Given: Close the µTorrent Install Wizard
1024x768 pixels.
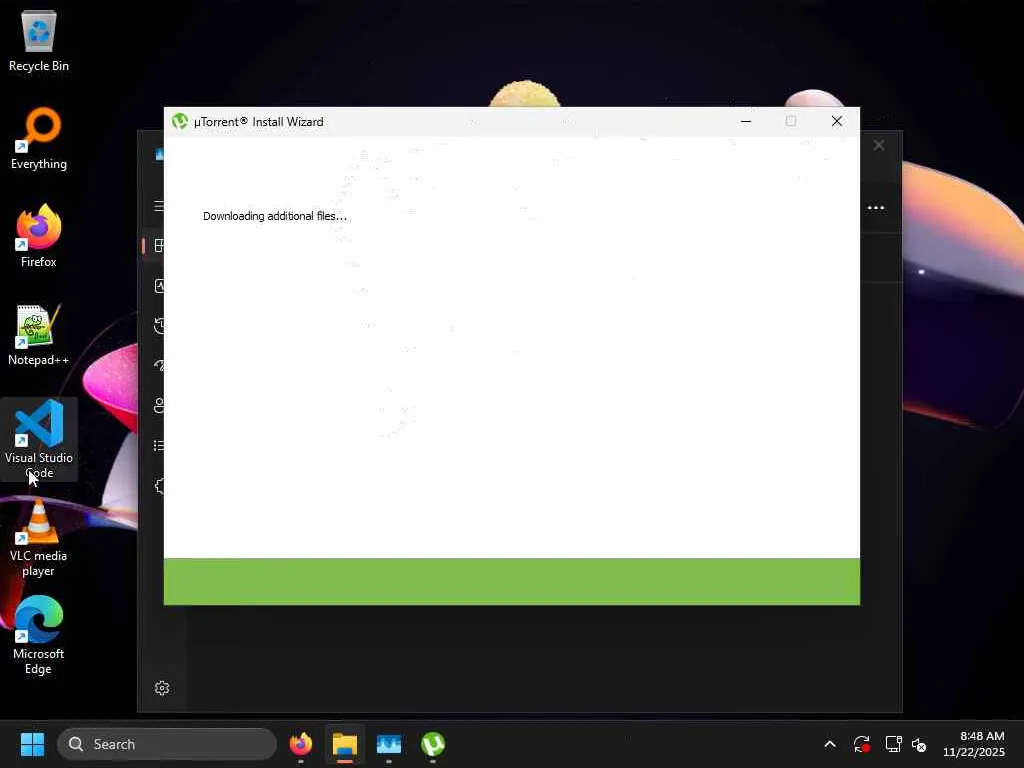Looking at the screenshot, I should (x=837, y=121).
